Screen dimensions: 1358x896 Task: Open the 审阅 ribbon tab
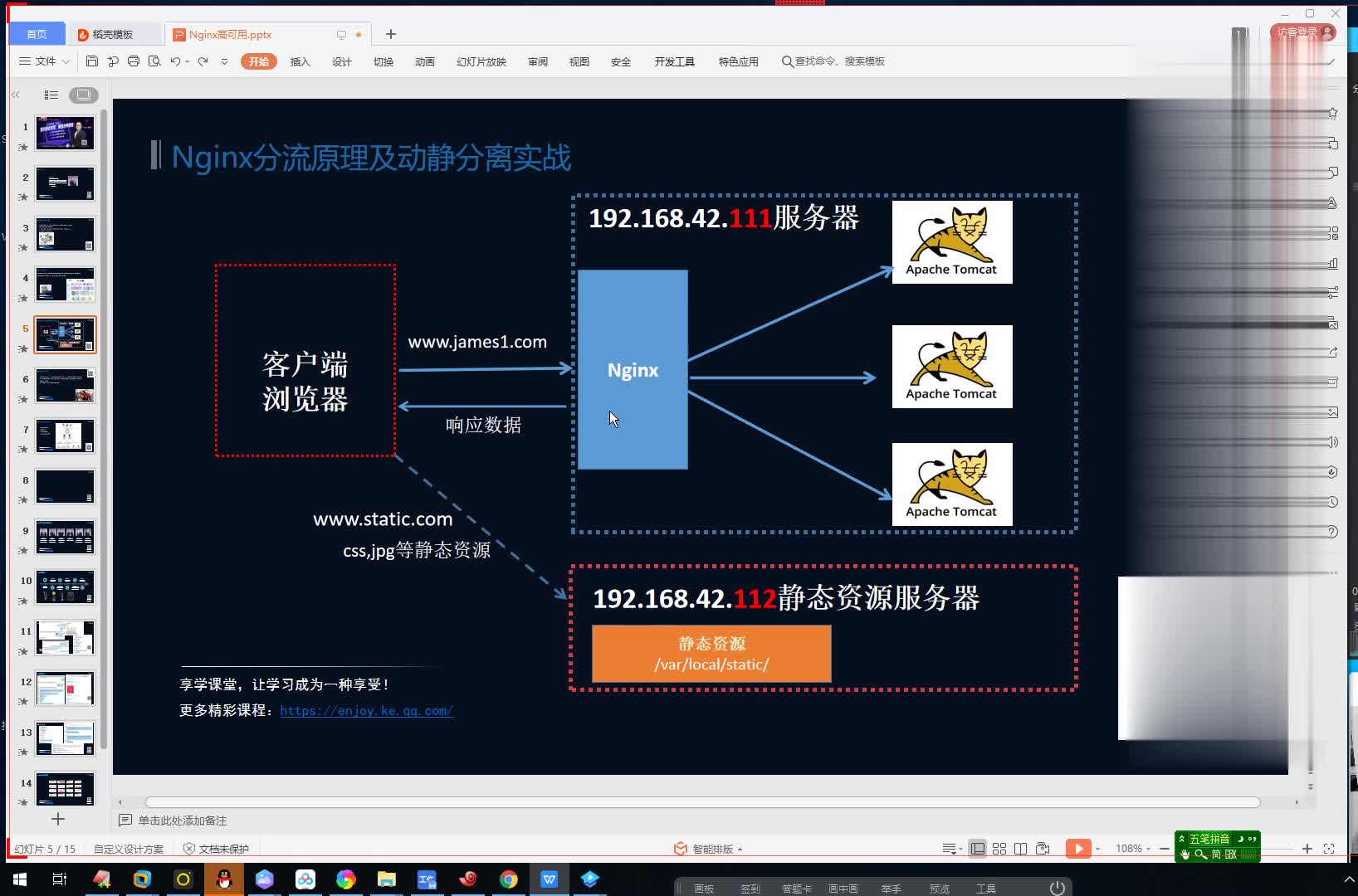pyautogui.click(x=538, y=62)
